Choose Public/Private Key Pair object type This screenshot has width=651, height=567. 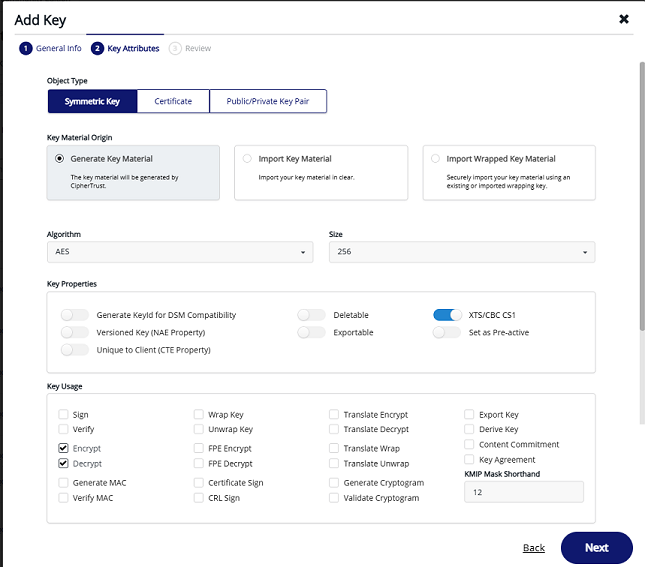coord(268,101)
